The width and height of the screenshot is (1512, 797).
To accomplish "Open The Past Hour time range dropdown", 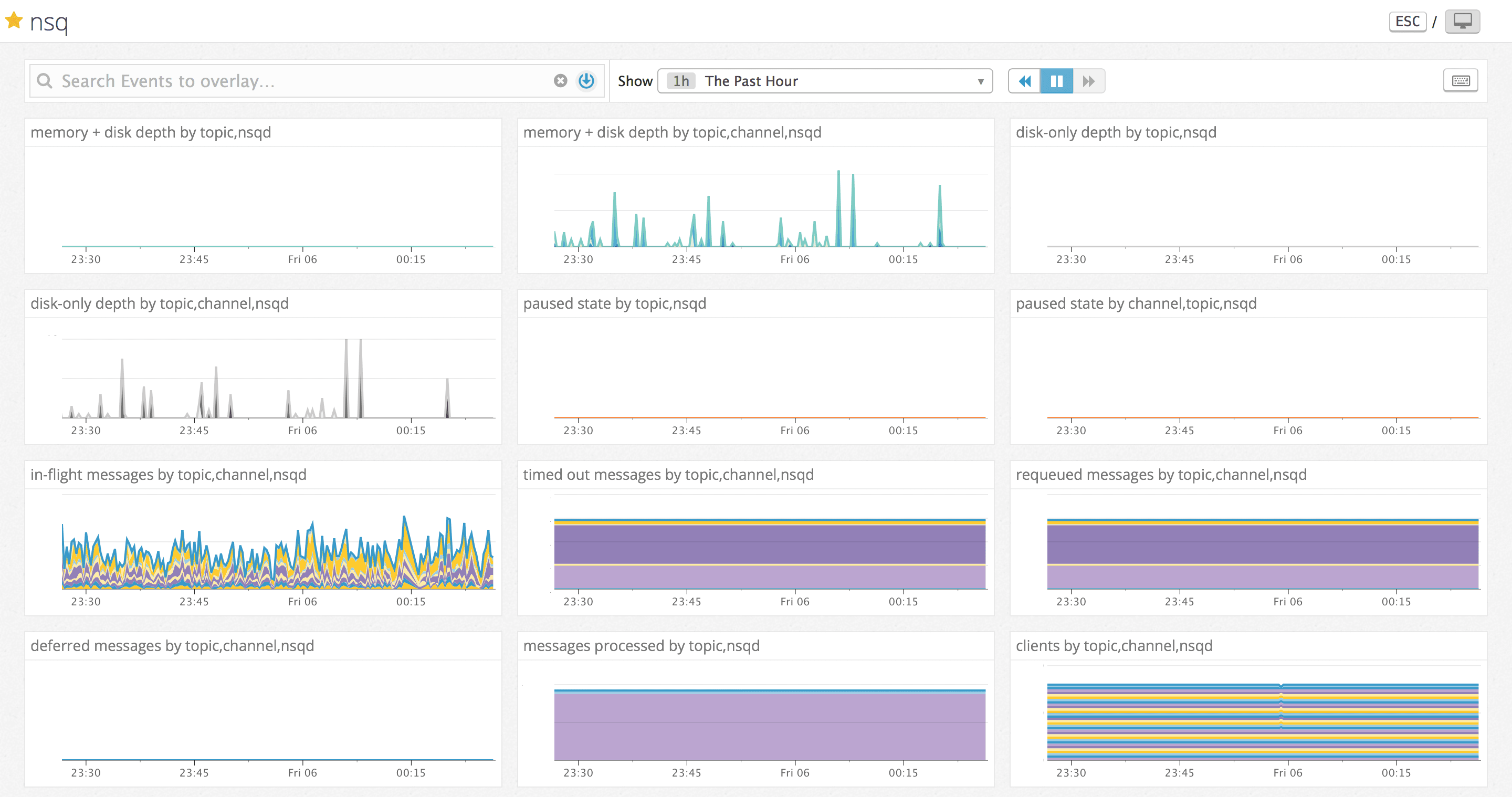I will coord(825,81).
